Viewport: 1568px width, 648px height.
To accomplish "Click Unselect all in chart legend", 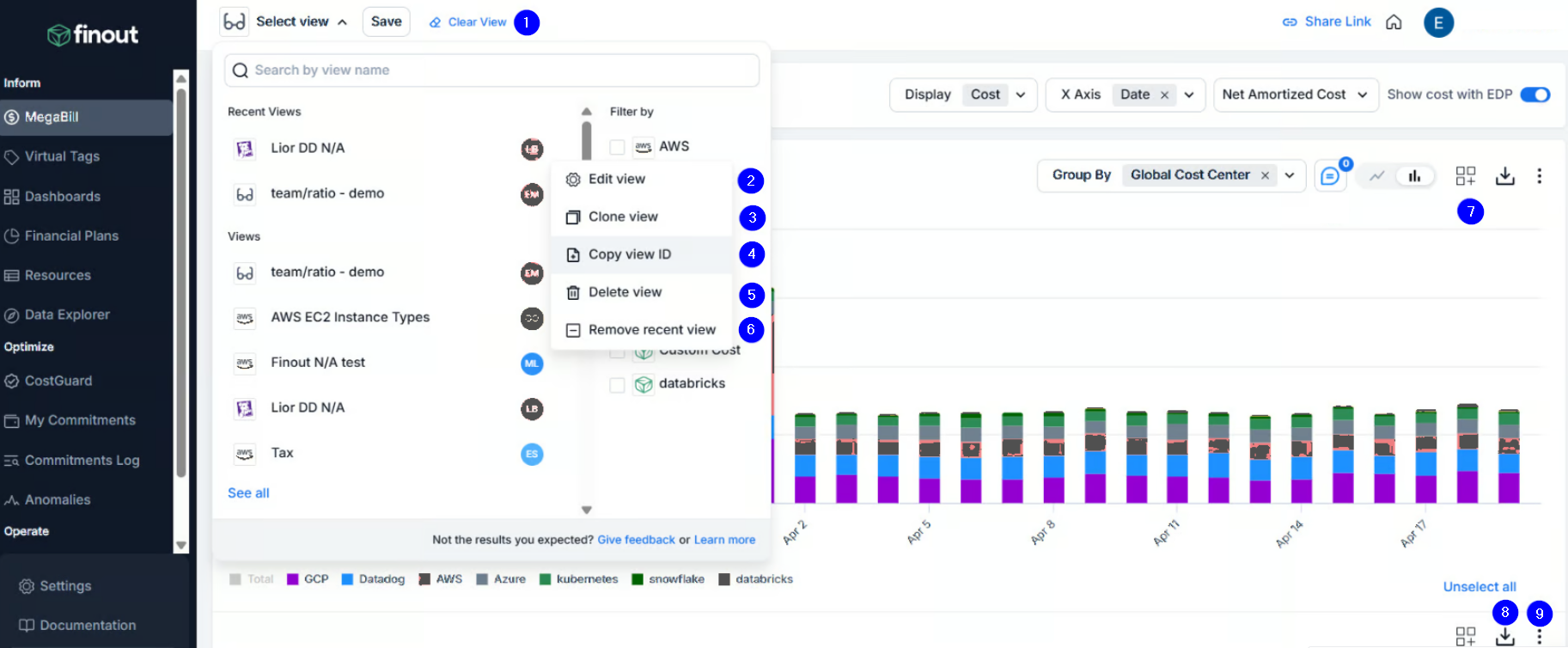I will click(1480, 587).
